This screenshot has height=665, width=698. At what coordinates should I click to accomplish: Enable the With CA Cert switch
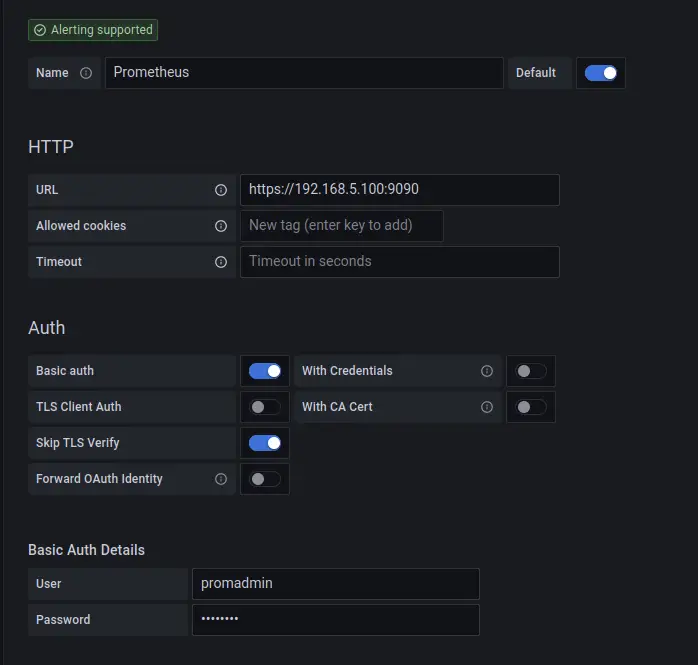[531, 407]
